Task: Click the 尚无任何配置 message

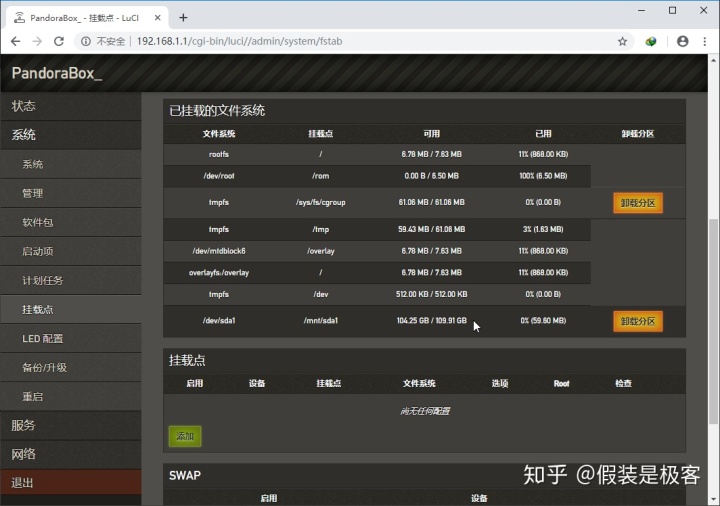Action: point(425,411)
